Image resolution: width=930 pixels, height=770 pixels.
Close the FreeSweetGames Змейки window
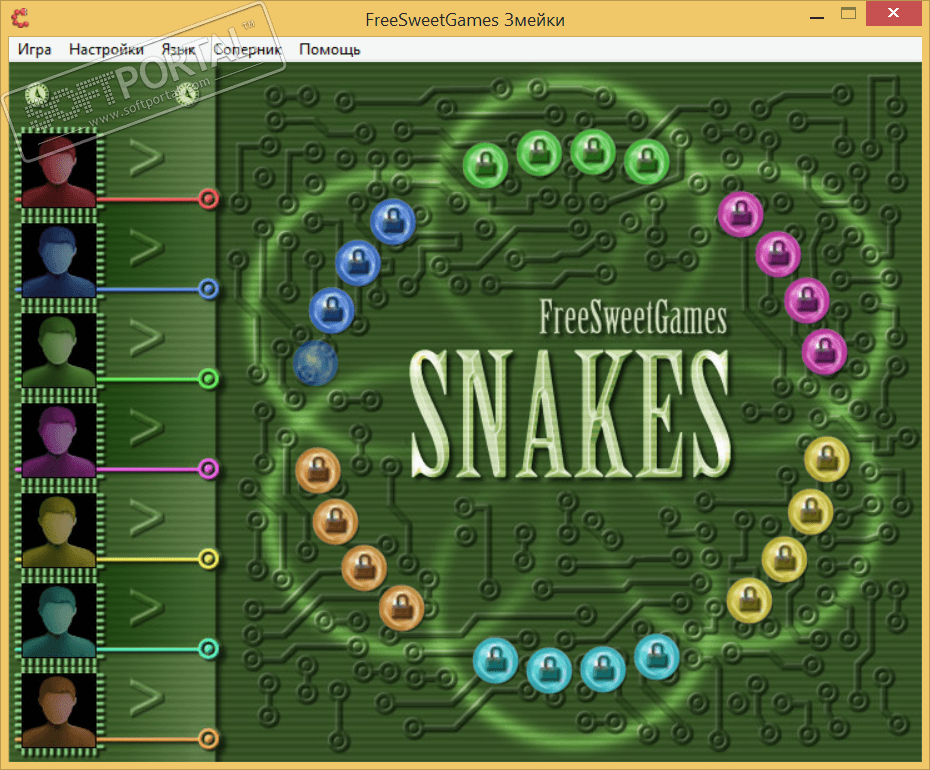[x=893, y=14]
